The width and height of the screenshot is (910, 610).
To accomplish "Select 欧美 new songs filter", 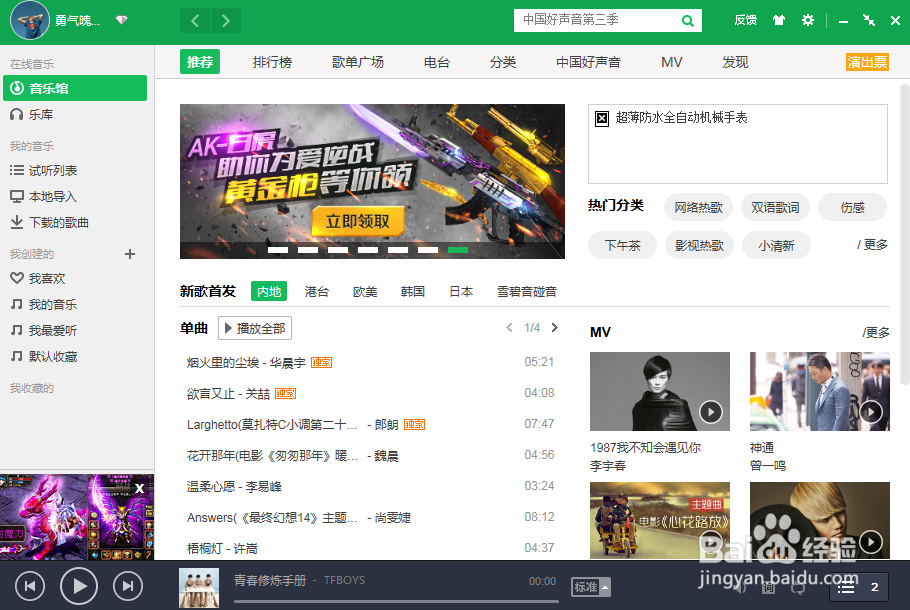I will 365,291.
